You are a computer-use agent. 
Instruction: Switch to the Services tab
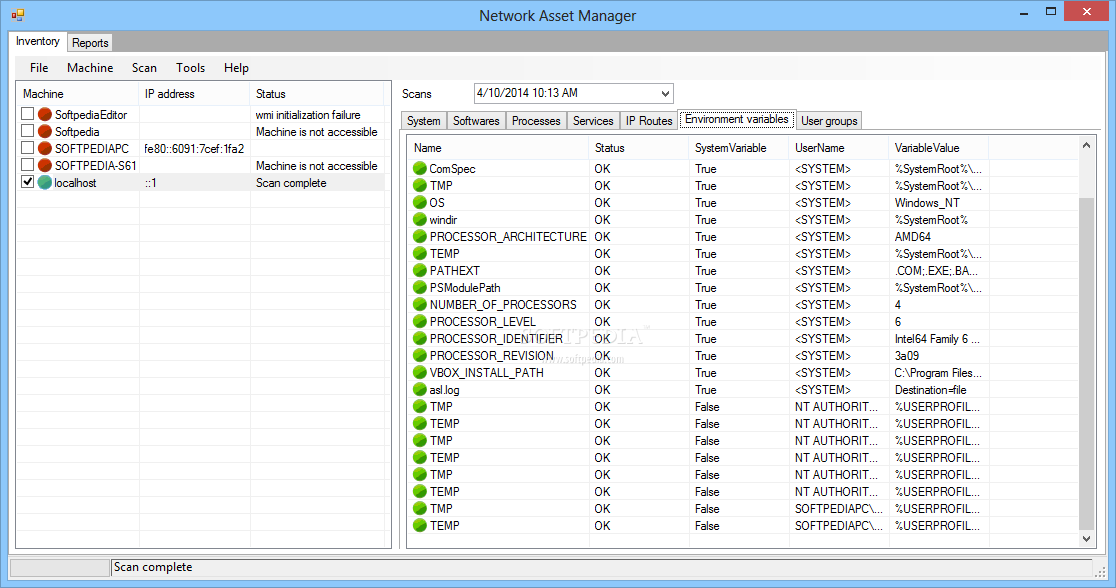point(593,121)
